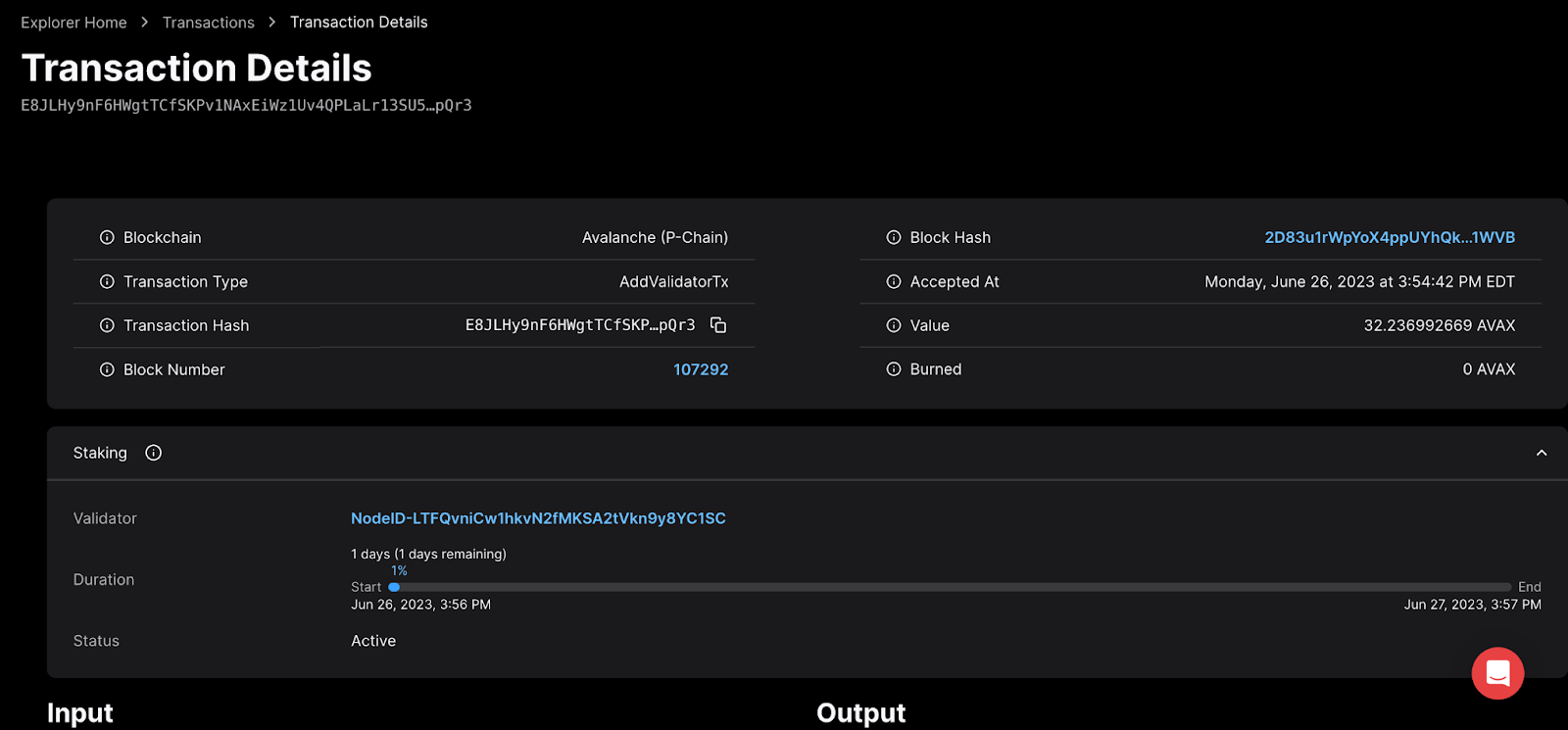Click the Status row label
Image resolution: width=1568 pixels, height=730 pixels.
96,641
